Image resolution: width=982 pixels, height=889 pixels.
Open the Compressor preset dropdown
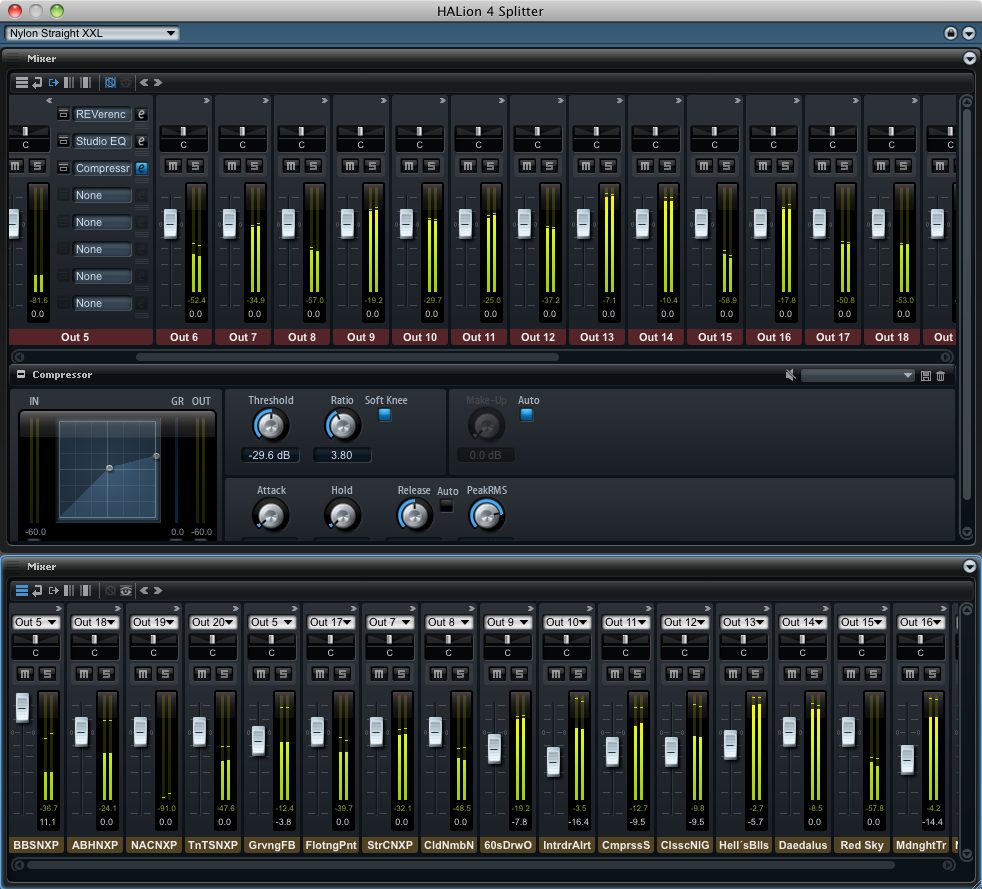857,376
